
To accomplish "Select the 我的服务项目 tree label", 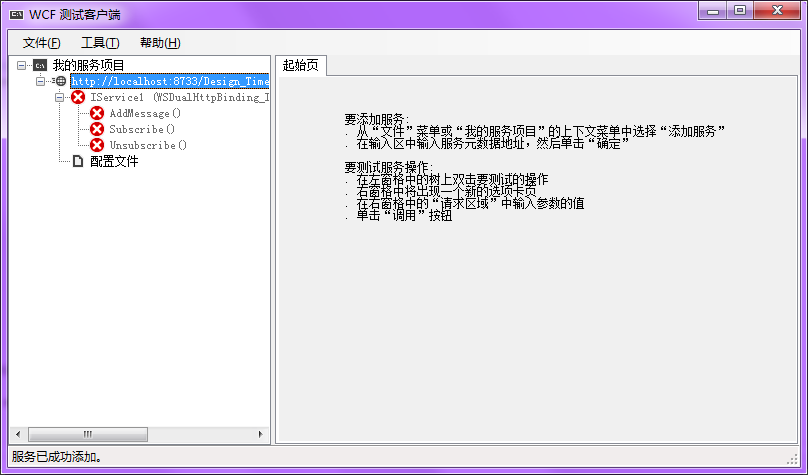I will pyautogui.click(x=89, y=65).
